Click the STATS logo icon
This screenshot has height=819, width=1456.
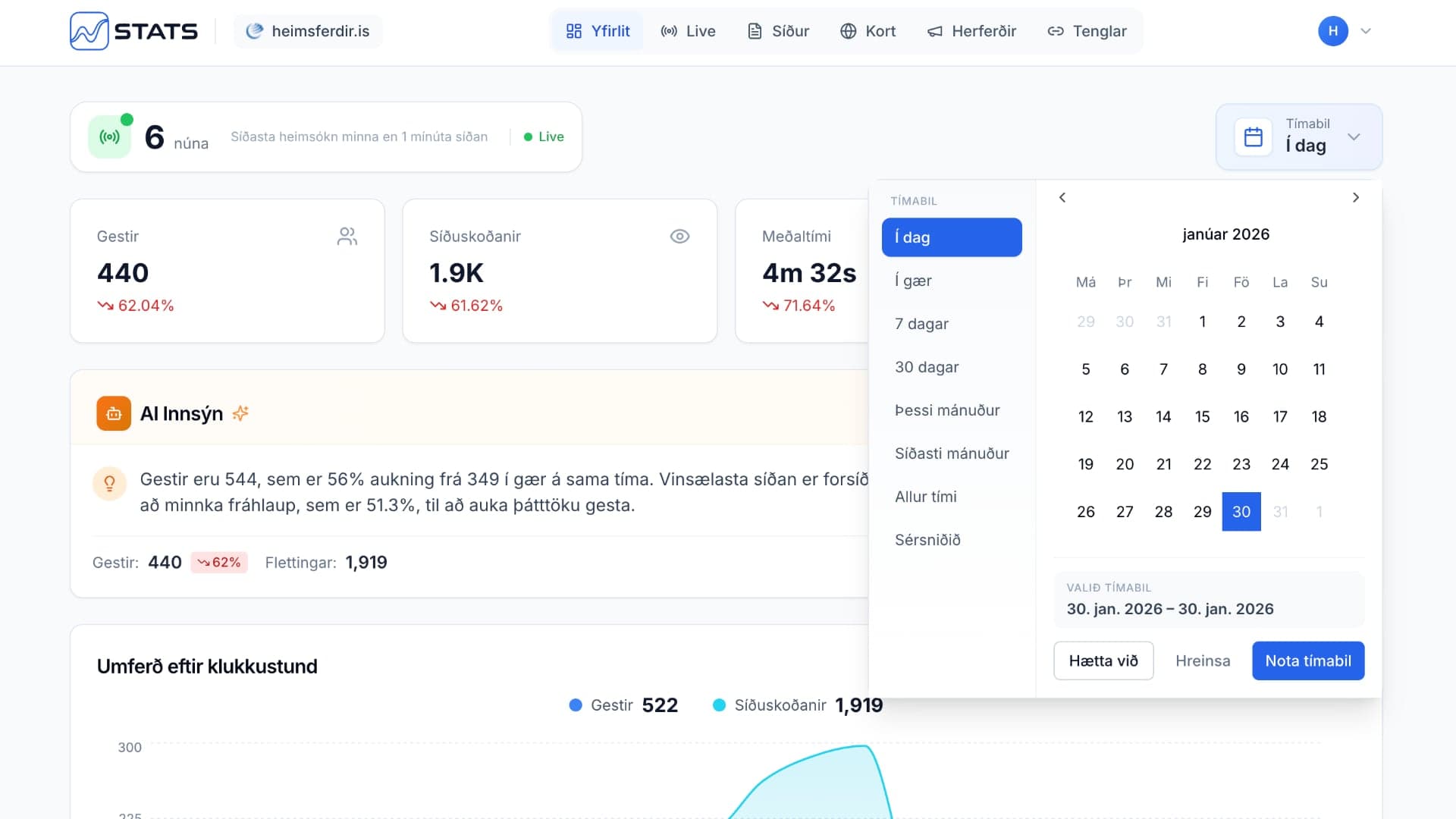coord(89,31)
